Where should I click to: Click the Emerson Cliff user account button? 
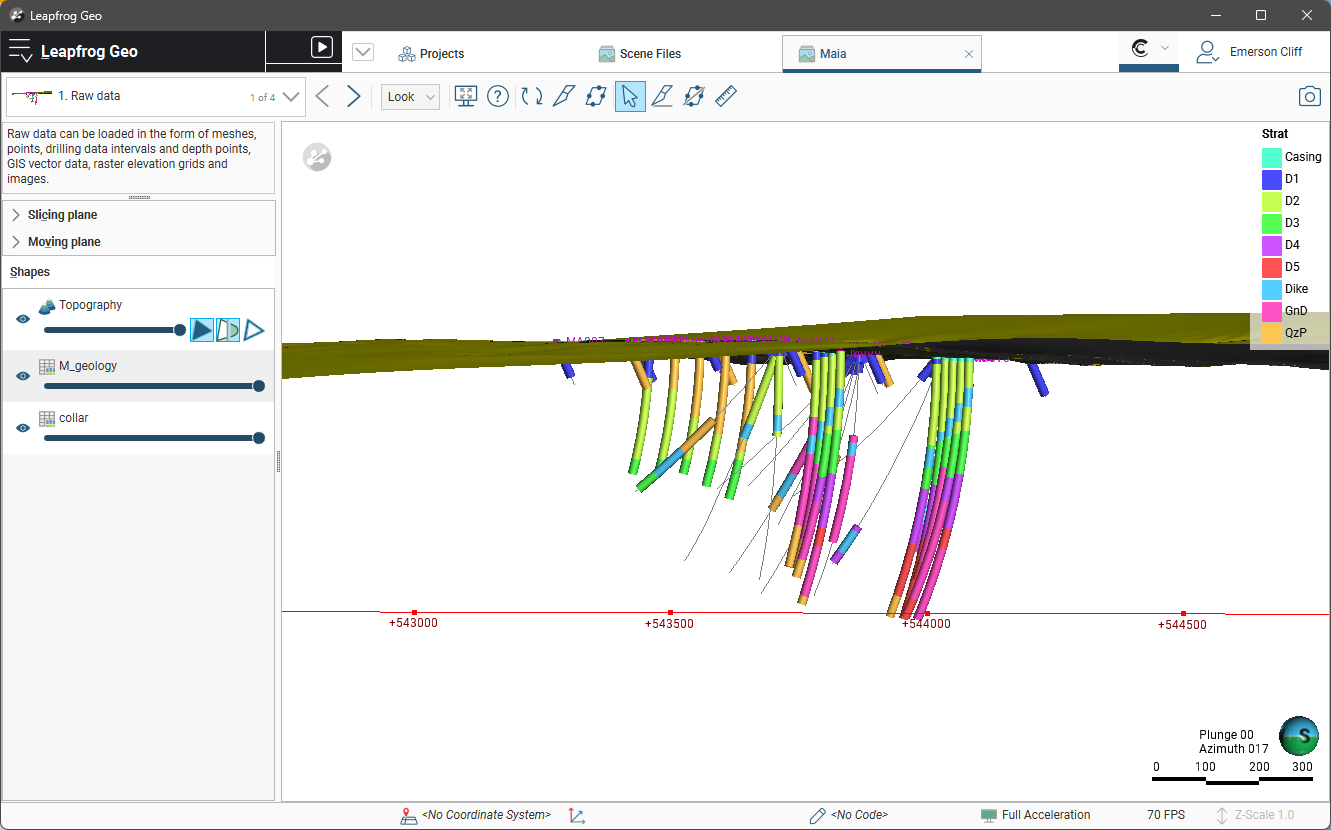1250,52
